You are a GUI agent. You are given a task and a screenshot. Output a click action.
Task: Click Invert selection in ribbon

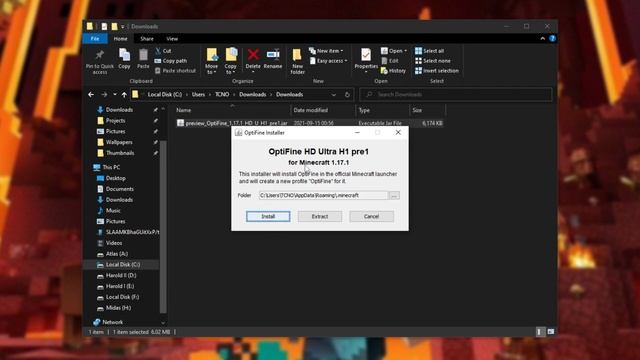tap(436, 71)
